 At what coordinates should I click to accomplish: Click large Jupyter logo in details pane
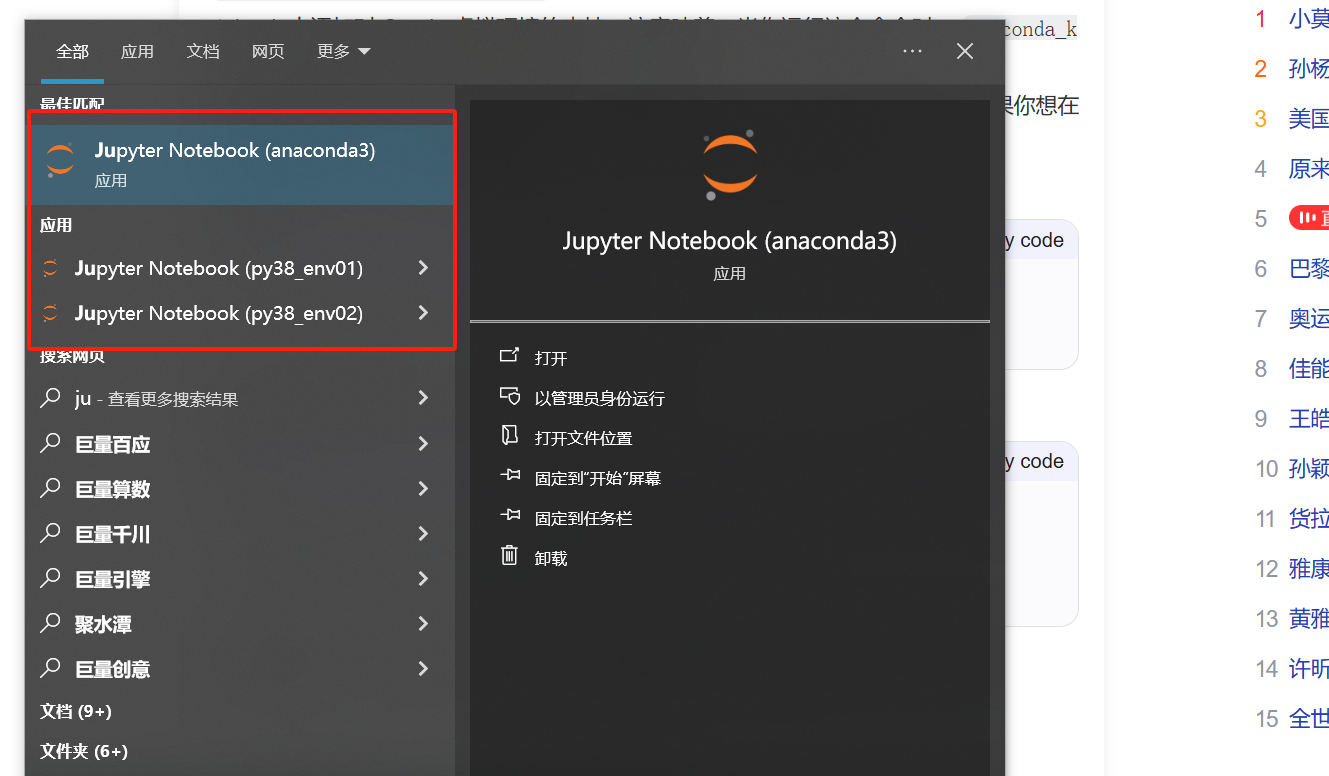729,163
